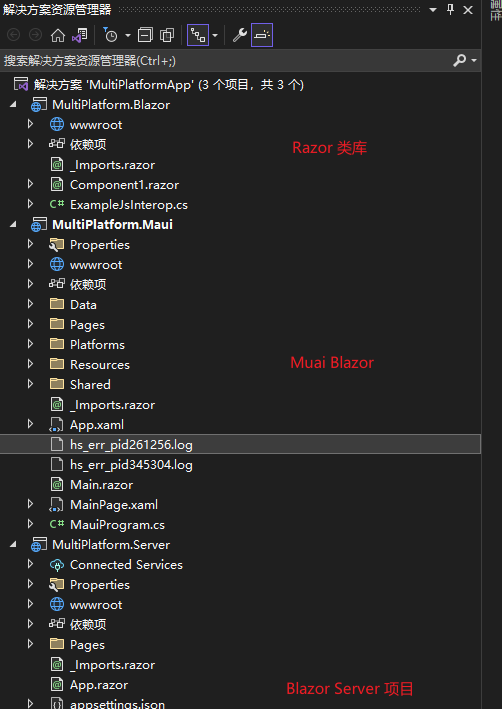Select the Resources folder
This screenshot has height=709, width=502.
[99, 364]
